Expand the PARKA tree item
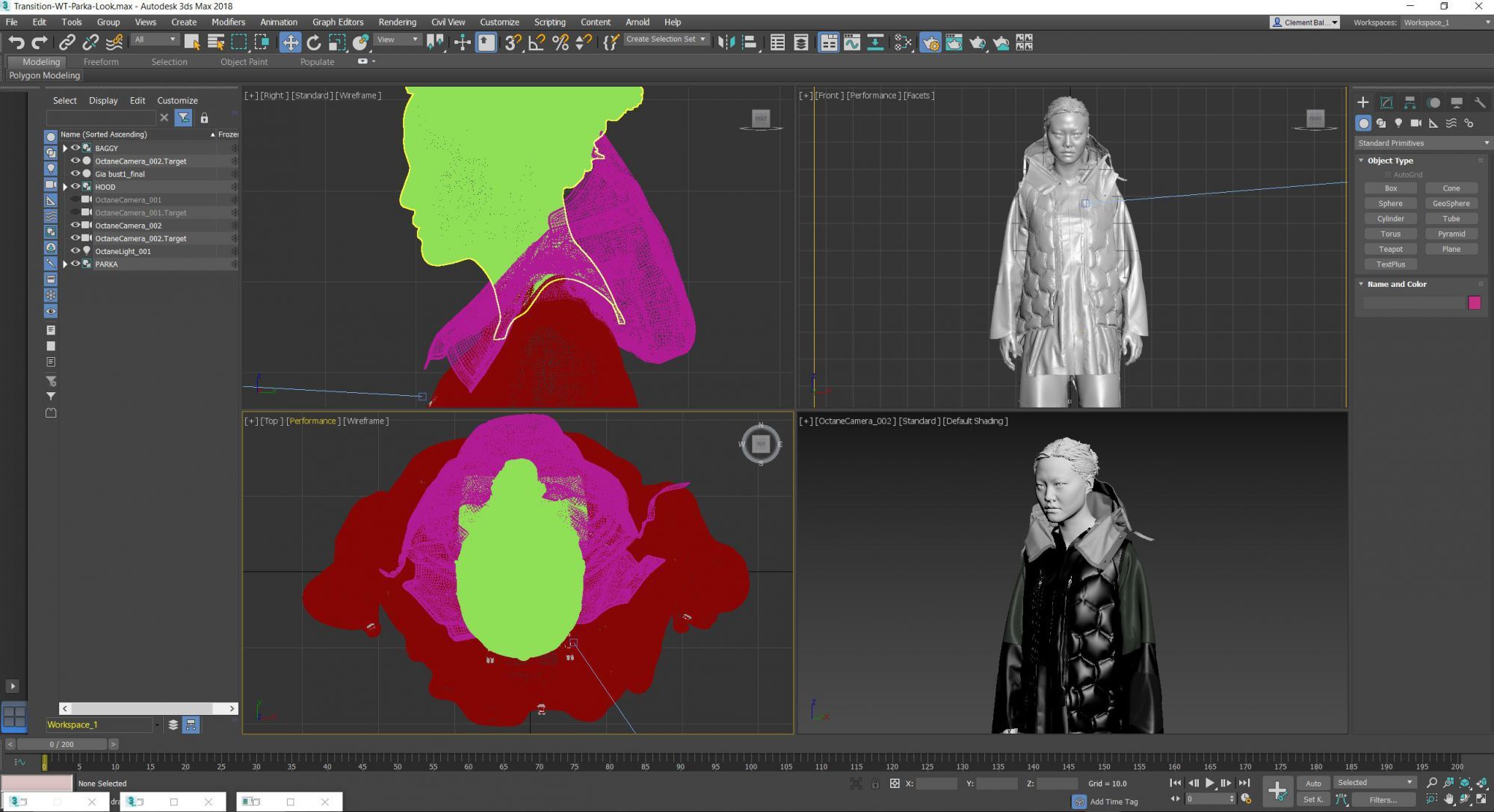This screenshot has width=1494, height=812. point(65,264)
